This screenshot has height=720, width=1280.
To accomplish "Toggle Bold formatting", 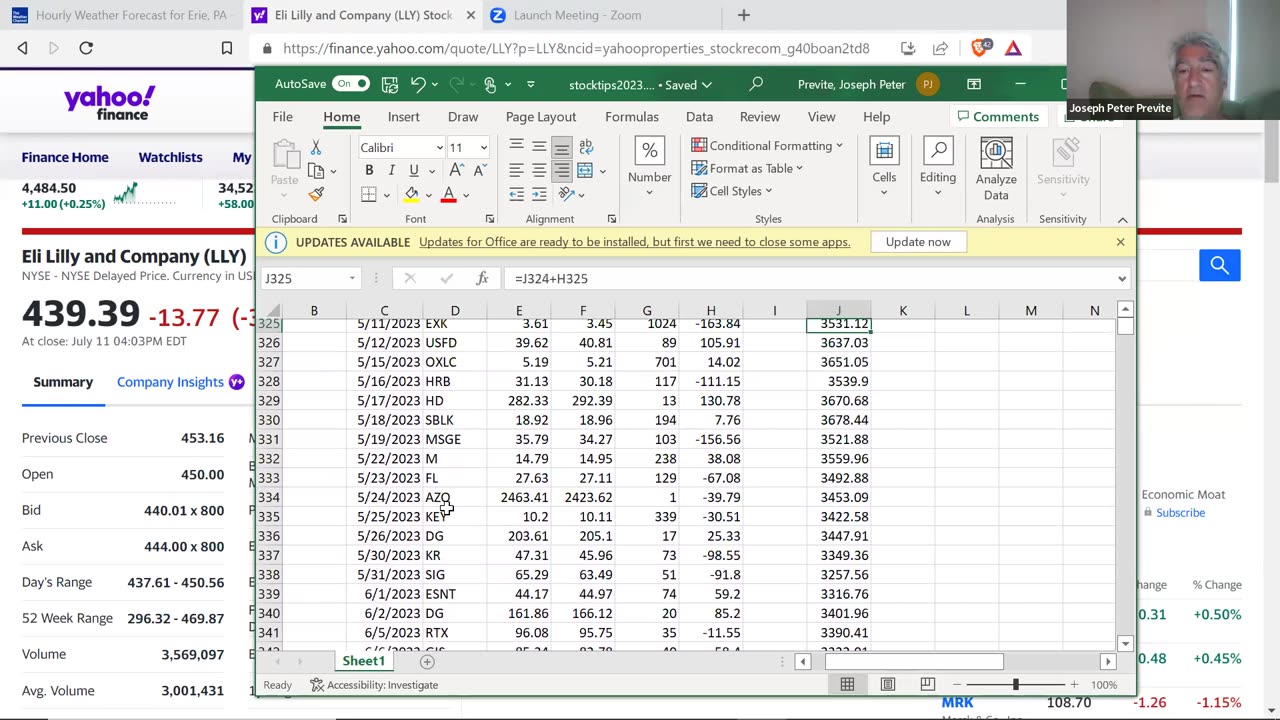I will pos(369,171).
